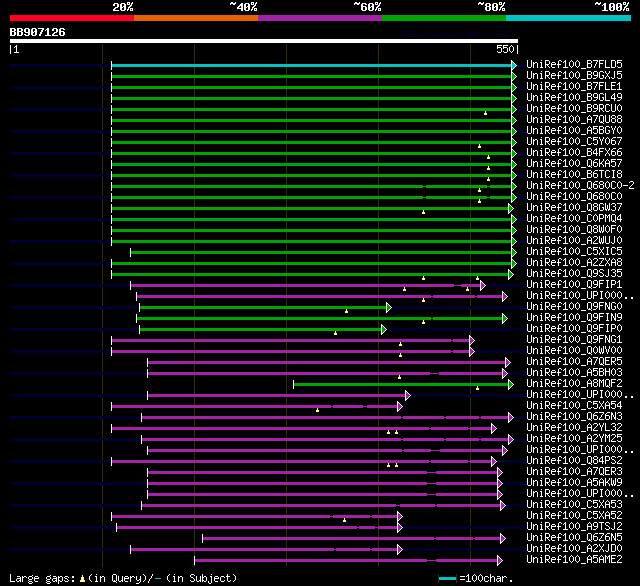Select the UniRef100_Q0WV00 label
The height and width of the screenshot is (586, 640).
click(574, 351)
